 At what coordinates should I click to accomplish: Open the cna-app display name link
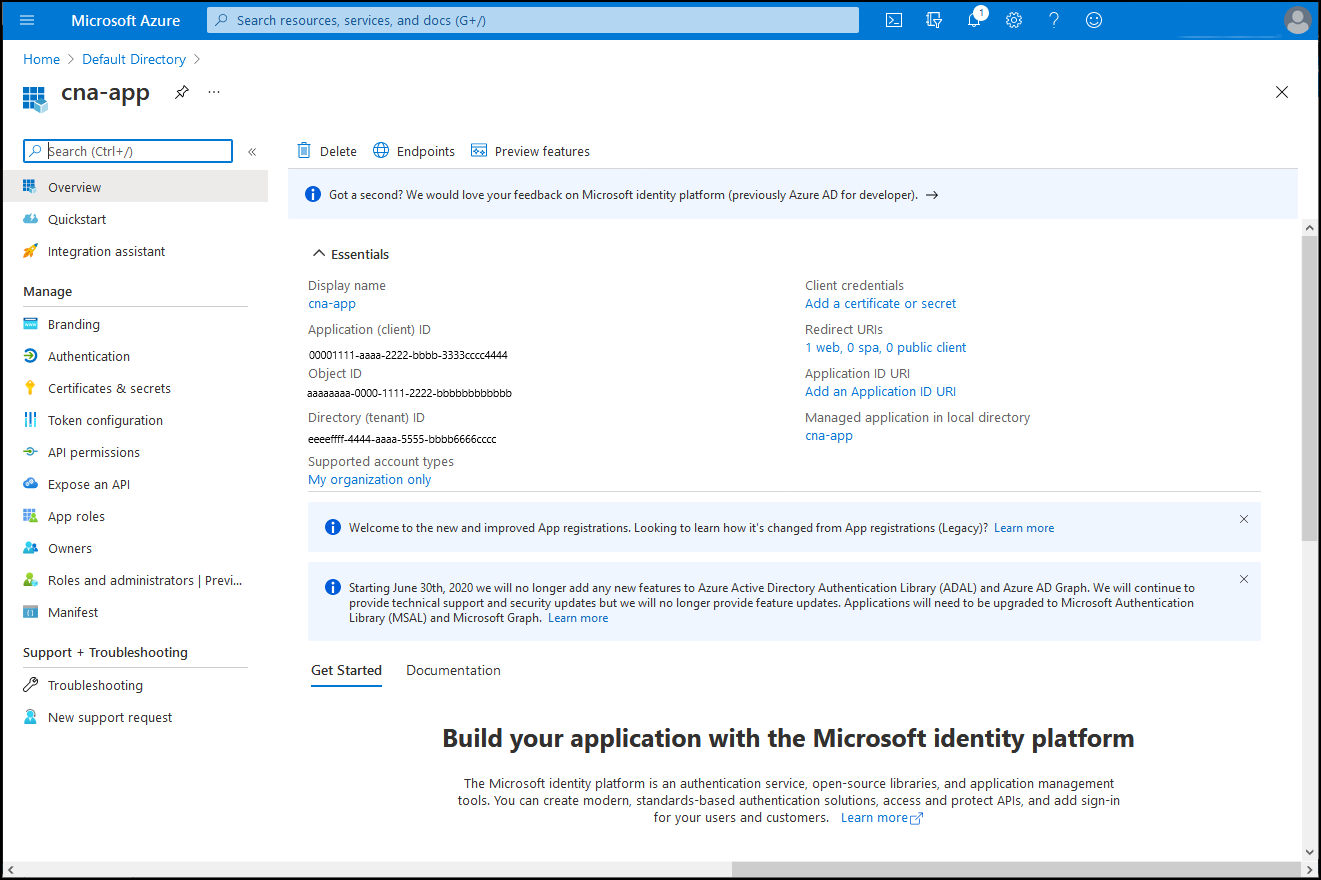pos(332,303)
